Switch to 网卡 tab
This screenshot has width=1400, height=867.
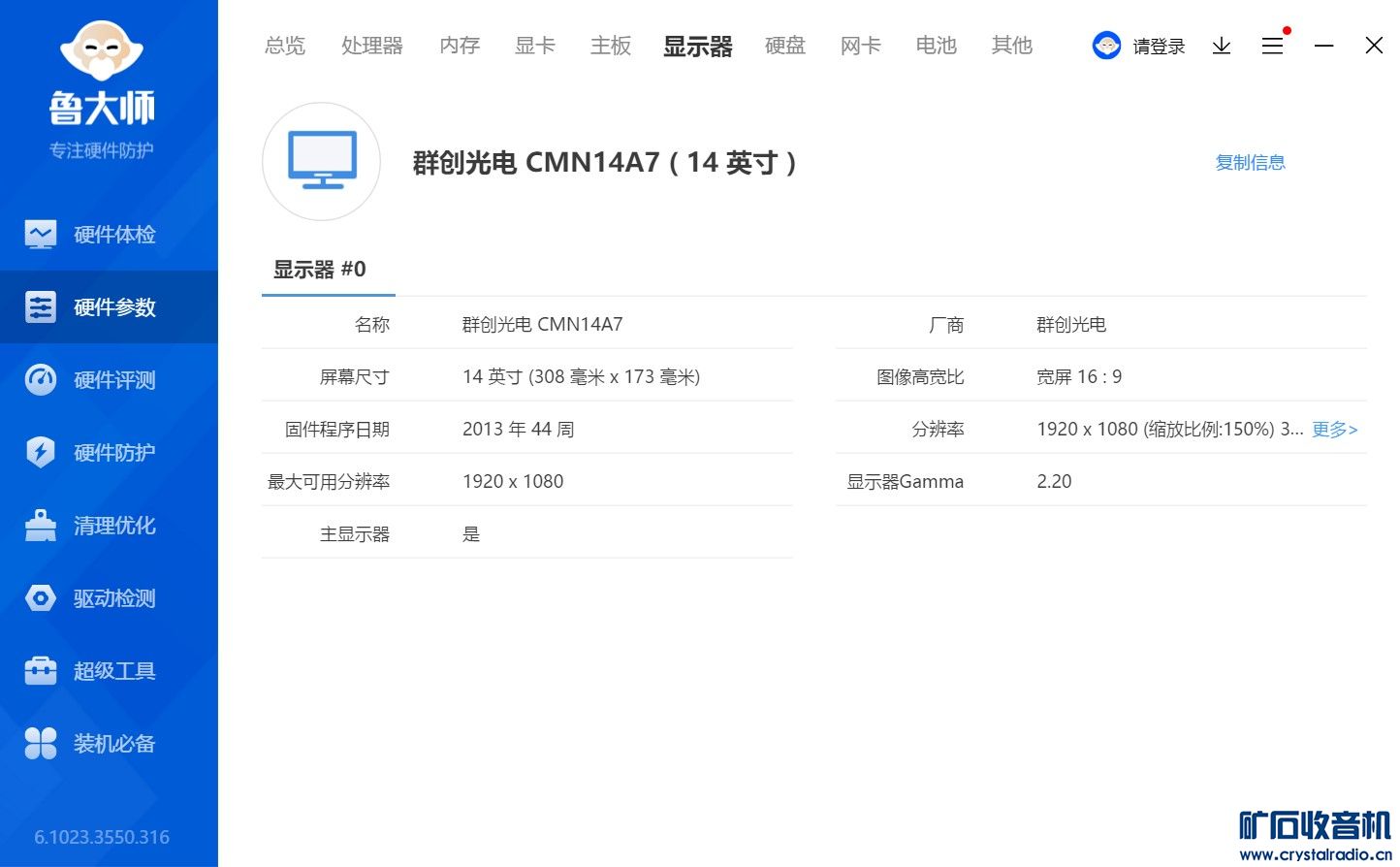pyautogui.click(x=861, y=46)
